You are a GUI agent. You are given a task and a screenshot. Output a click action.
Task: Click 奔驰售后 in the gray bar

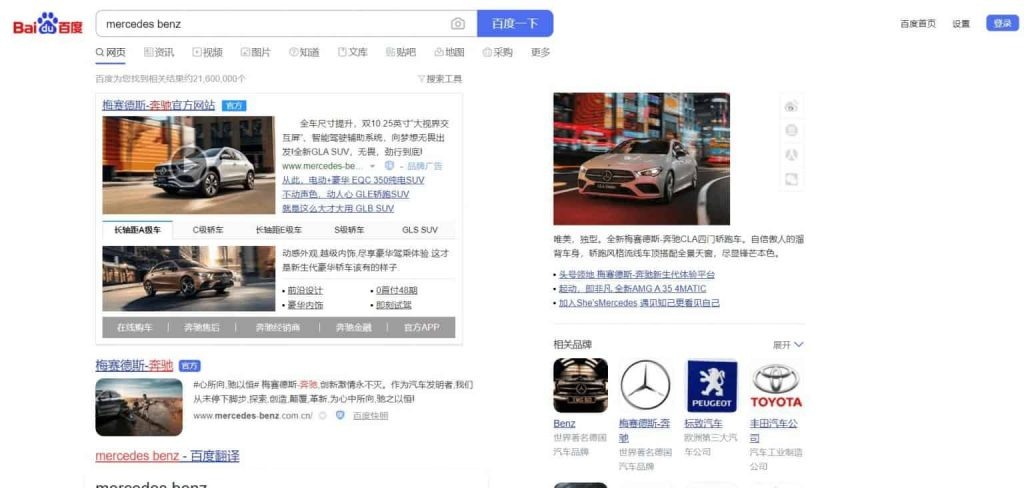coord(202,327)
